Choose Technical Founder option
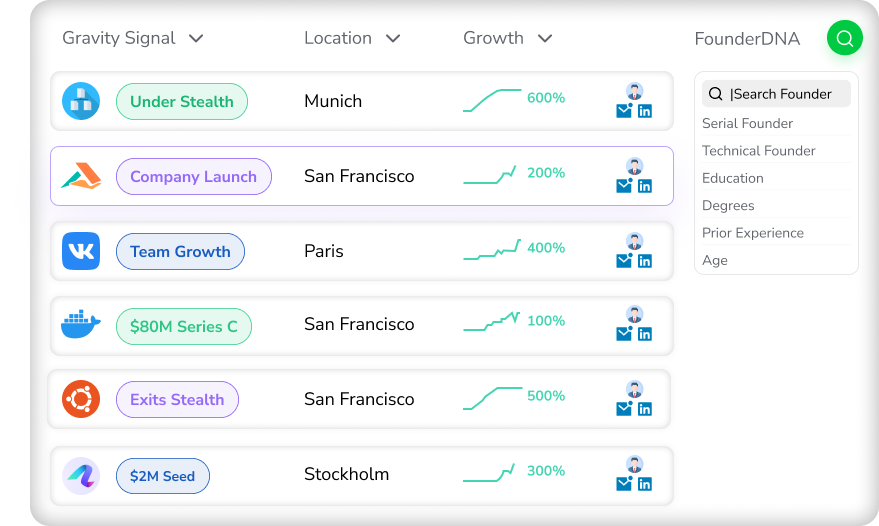 [758, 150]
